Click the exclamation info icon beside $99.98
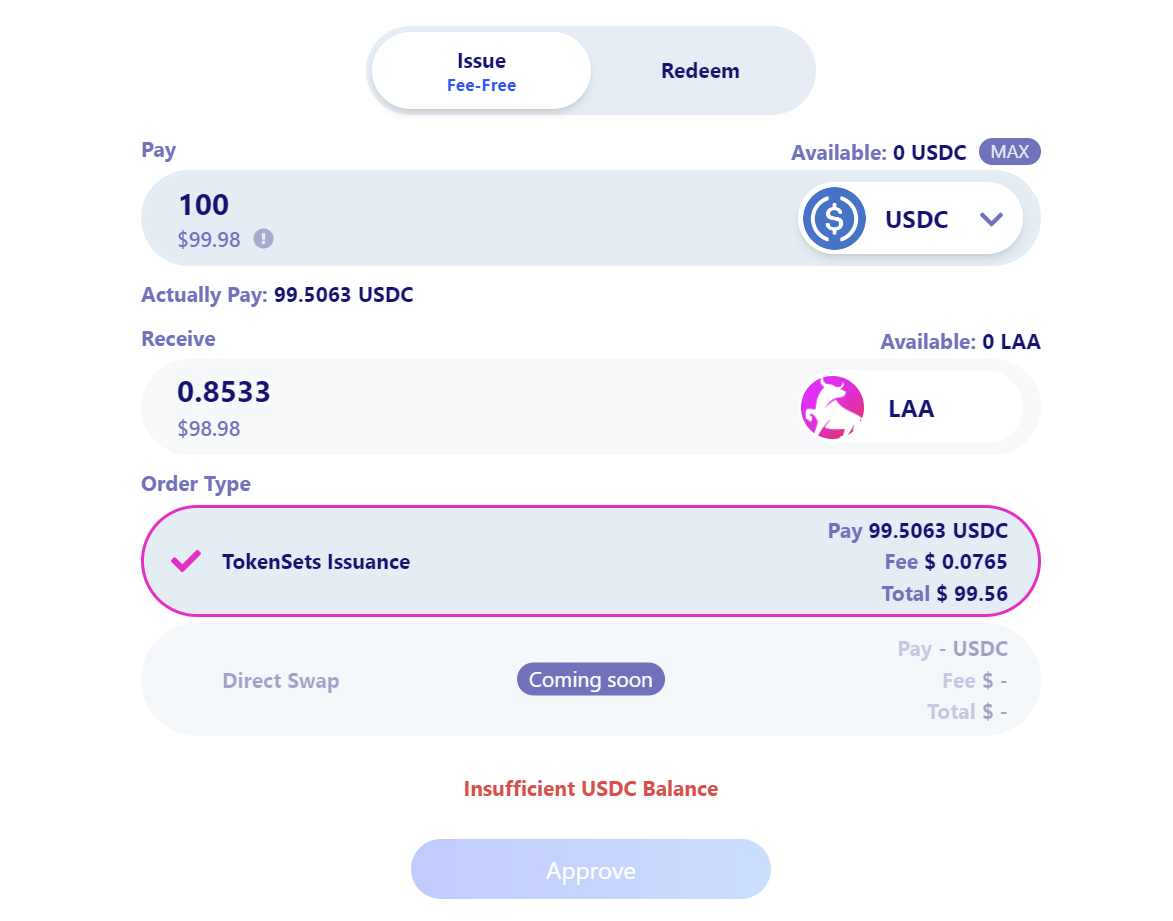 pos(263,239)
